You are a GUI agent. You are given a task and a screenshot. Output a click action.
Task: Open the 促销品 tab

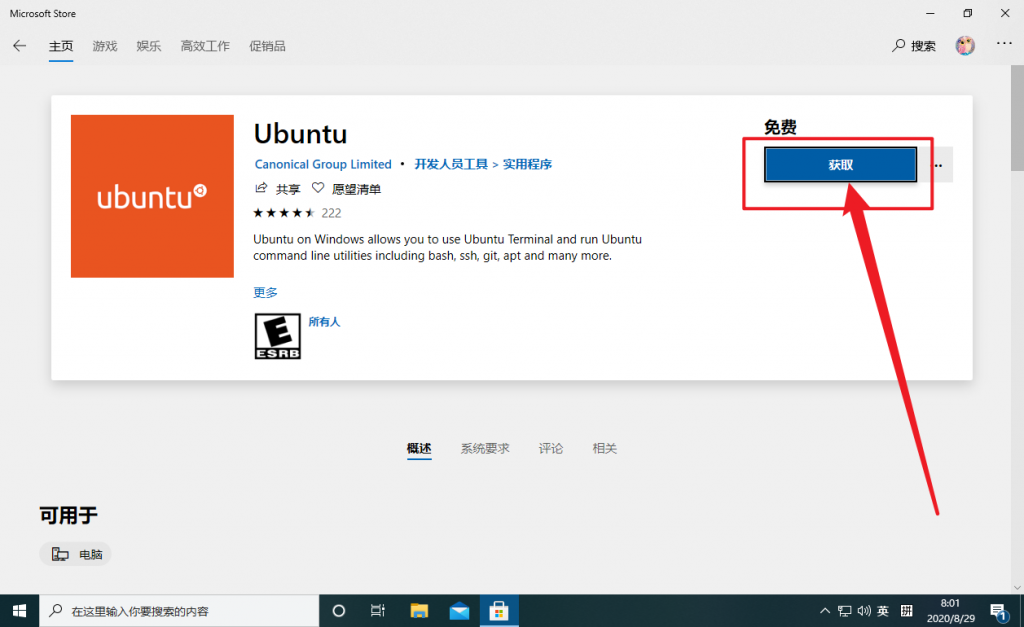[x=267, y=46]
